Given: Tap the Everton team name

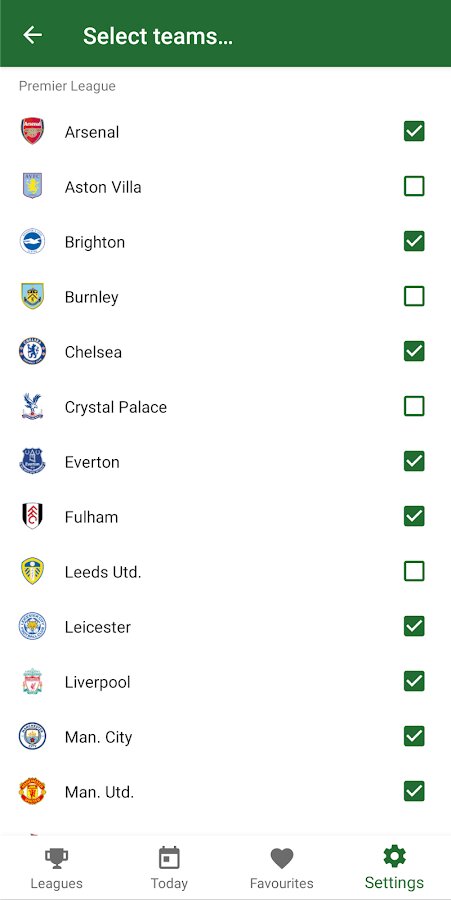Looking at the screenshot, I should (92, 462).
